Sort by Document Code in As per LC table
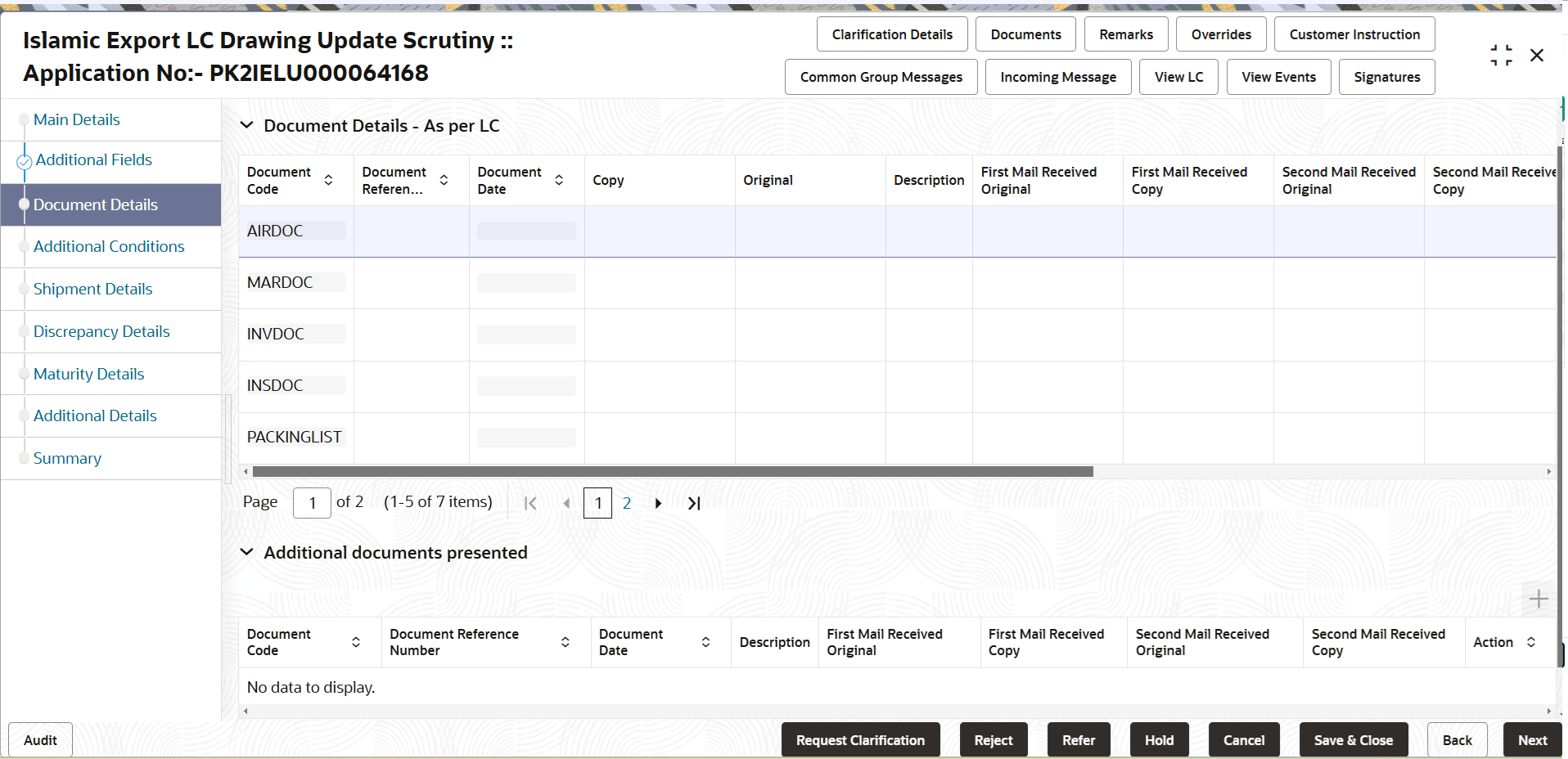 tap(328, 180)
